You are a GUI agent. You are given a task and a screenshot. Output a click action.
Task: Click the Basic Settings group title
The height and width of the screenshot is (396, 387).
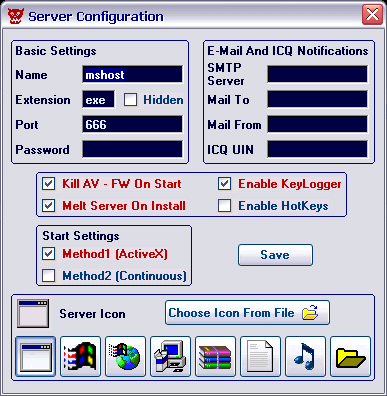(56, 51)
